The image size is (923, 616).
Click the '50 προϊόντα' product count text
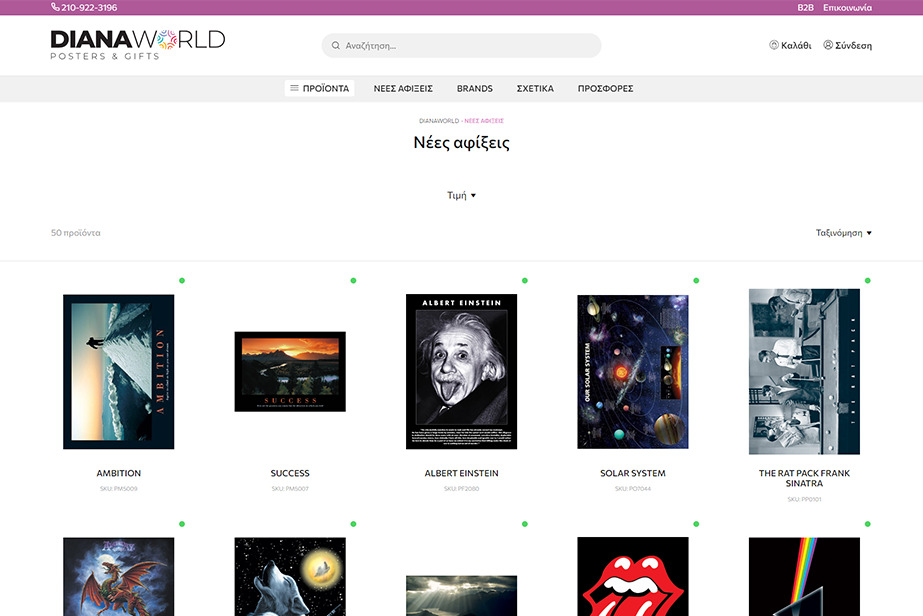(x=75, y=233)
